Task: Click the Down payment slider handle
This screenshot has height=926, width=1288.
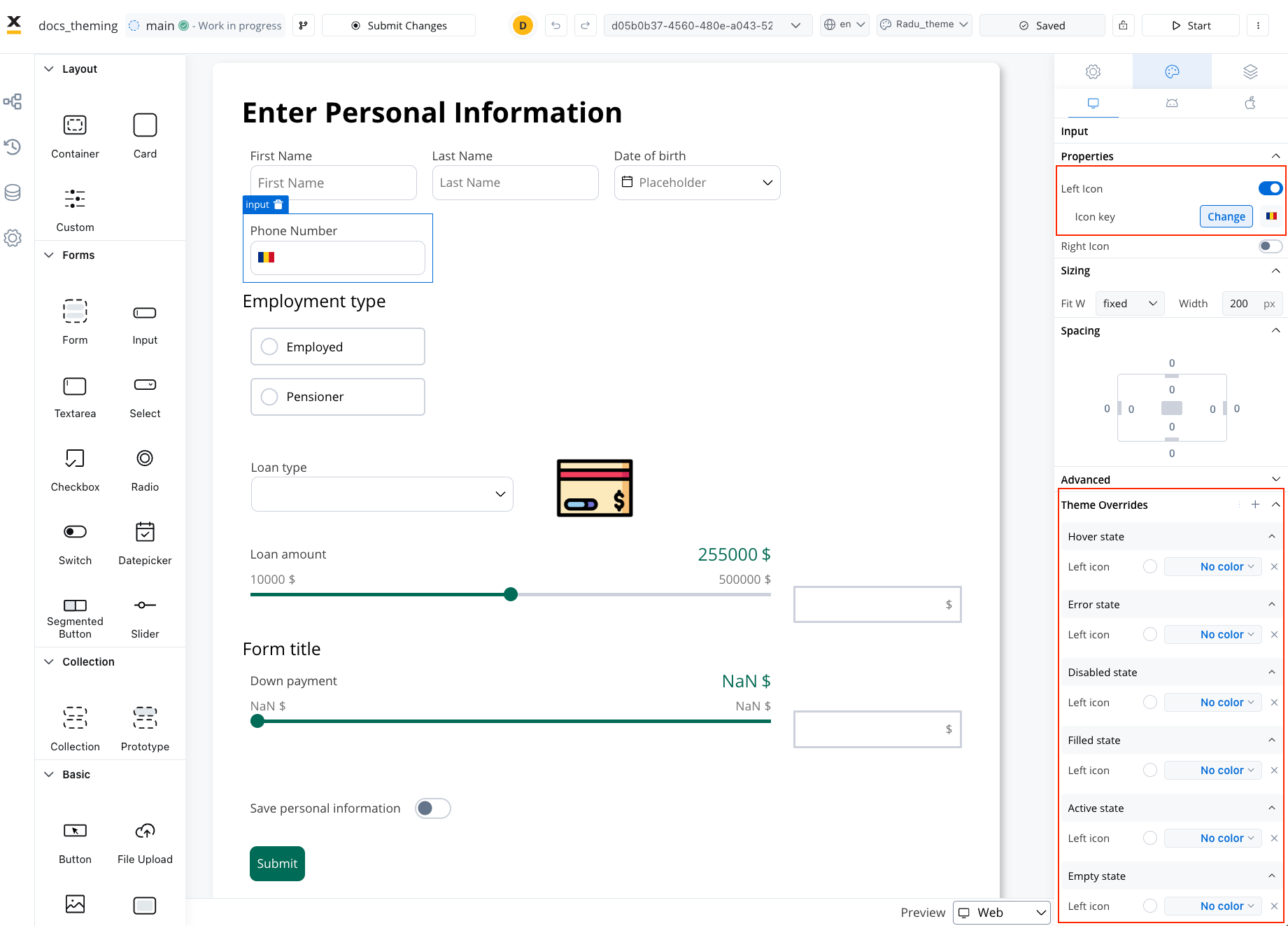Action: click(x=257, y=721)
